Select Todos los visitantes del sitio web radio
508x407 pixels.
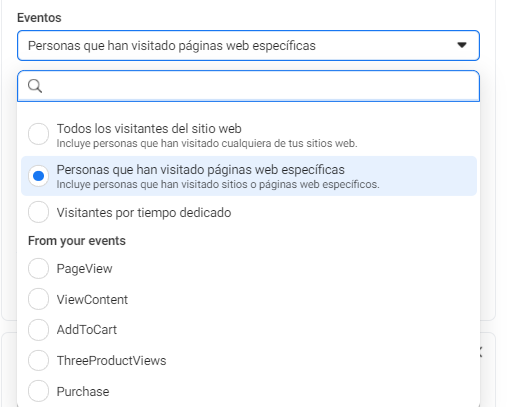click(x=38, y=134)
